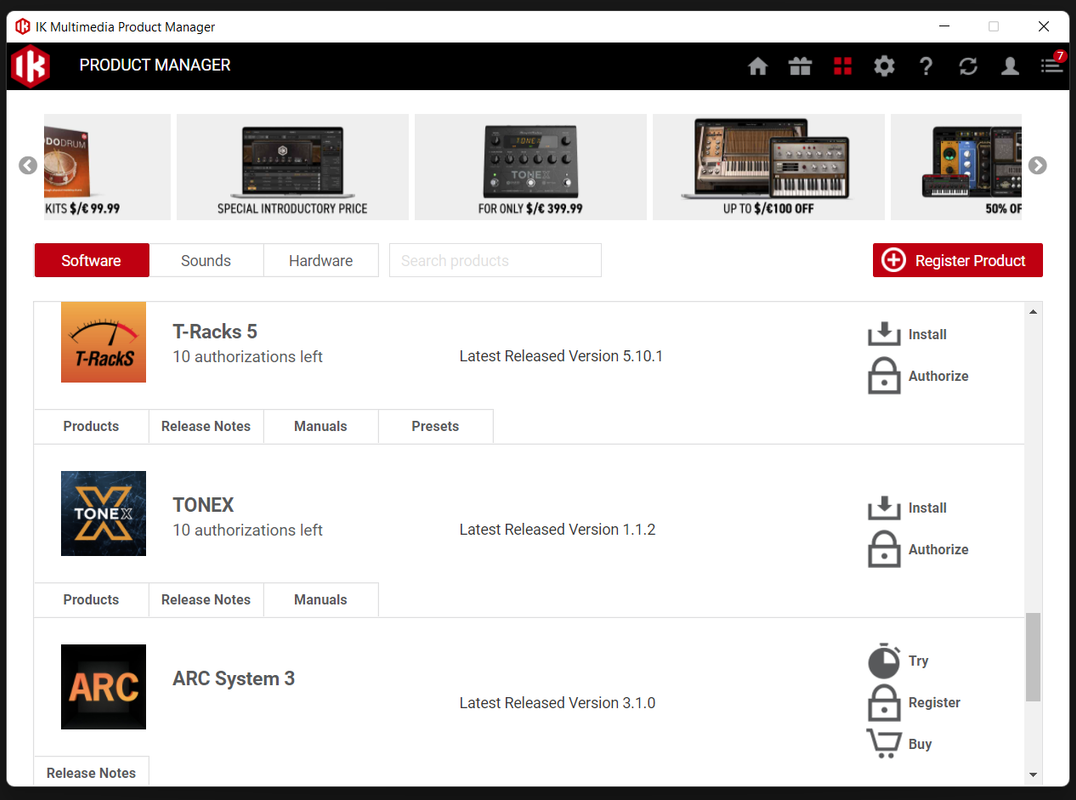Click the Buy label for ARC System 3

click(920, 744)
